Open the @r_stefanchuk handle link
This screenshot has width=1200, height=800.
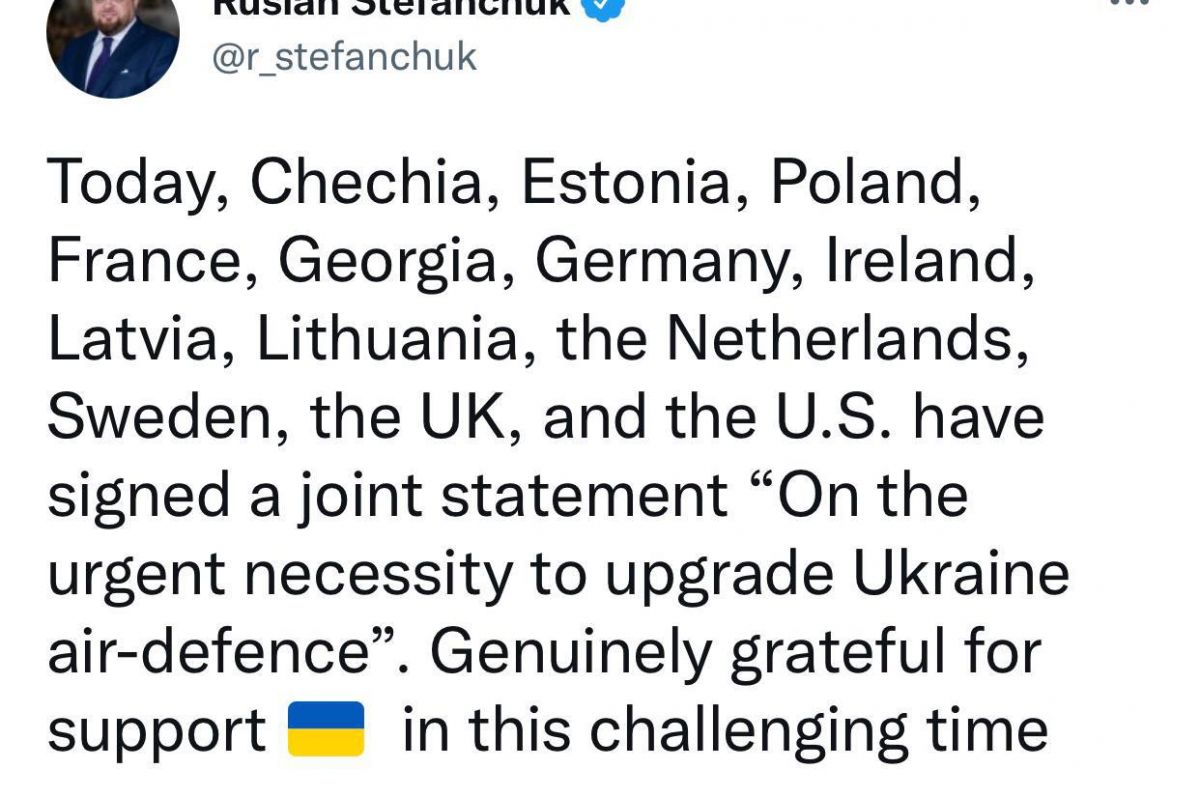click(345, 57)
